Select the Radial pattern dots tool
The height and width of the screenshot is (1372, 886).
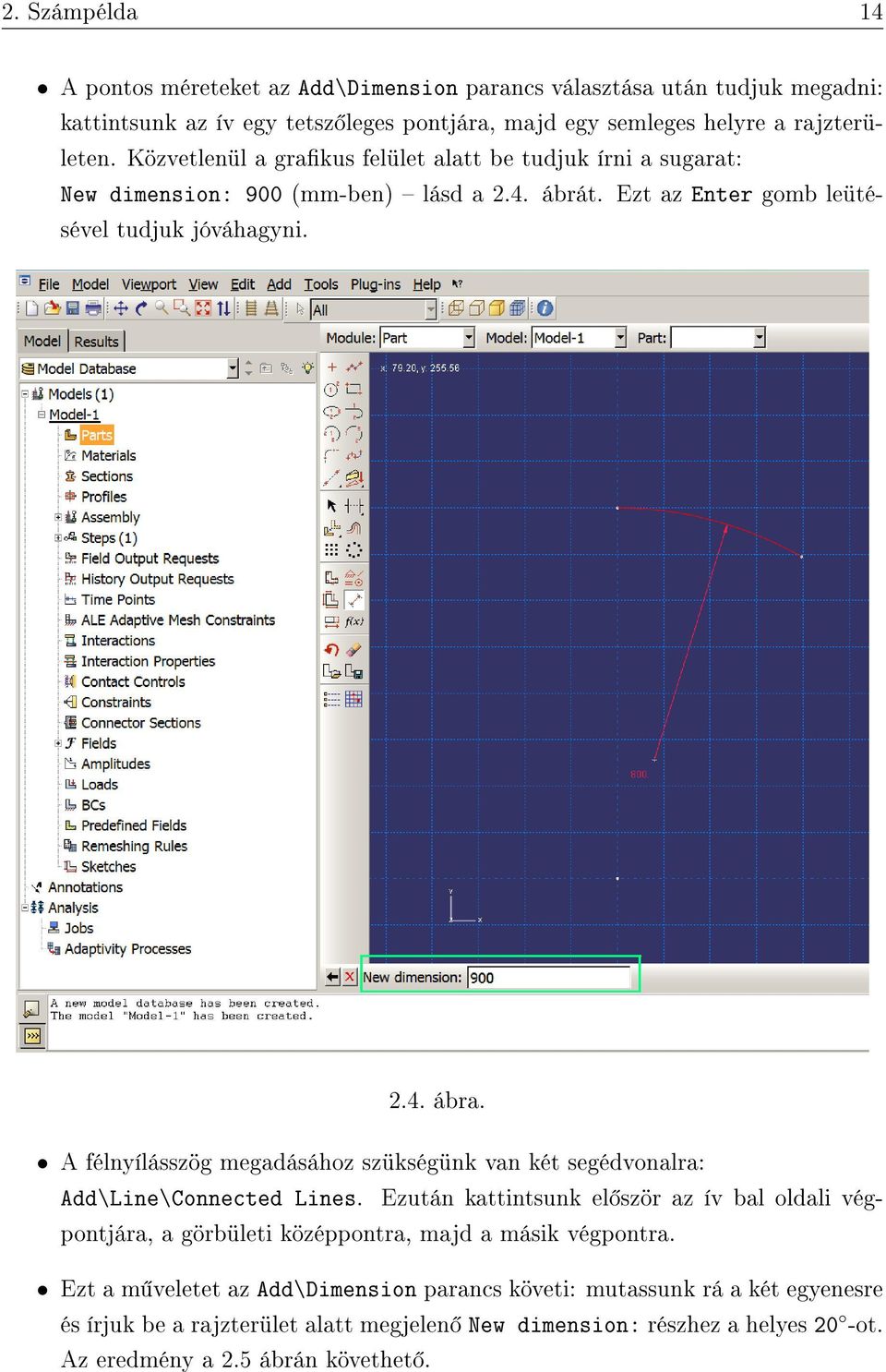point(354,550)
